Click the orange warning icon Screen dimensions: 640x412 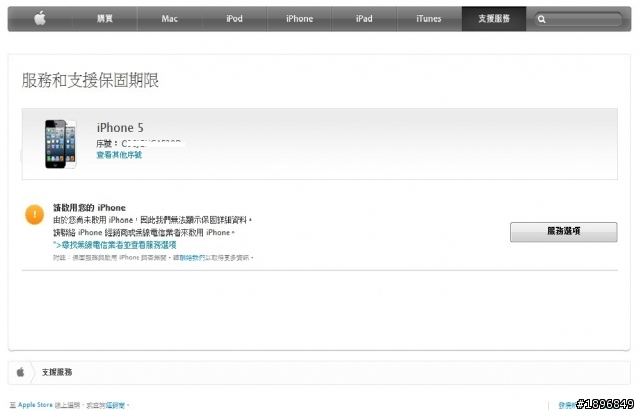(35, 214)
